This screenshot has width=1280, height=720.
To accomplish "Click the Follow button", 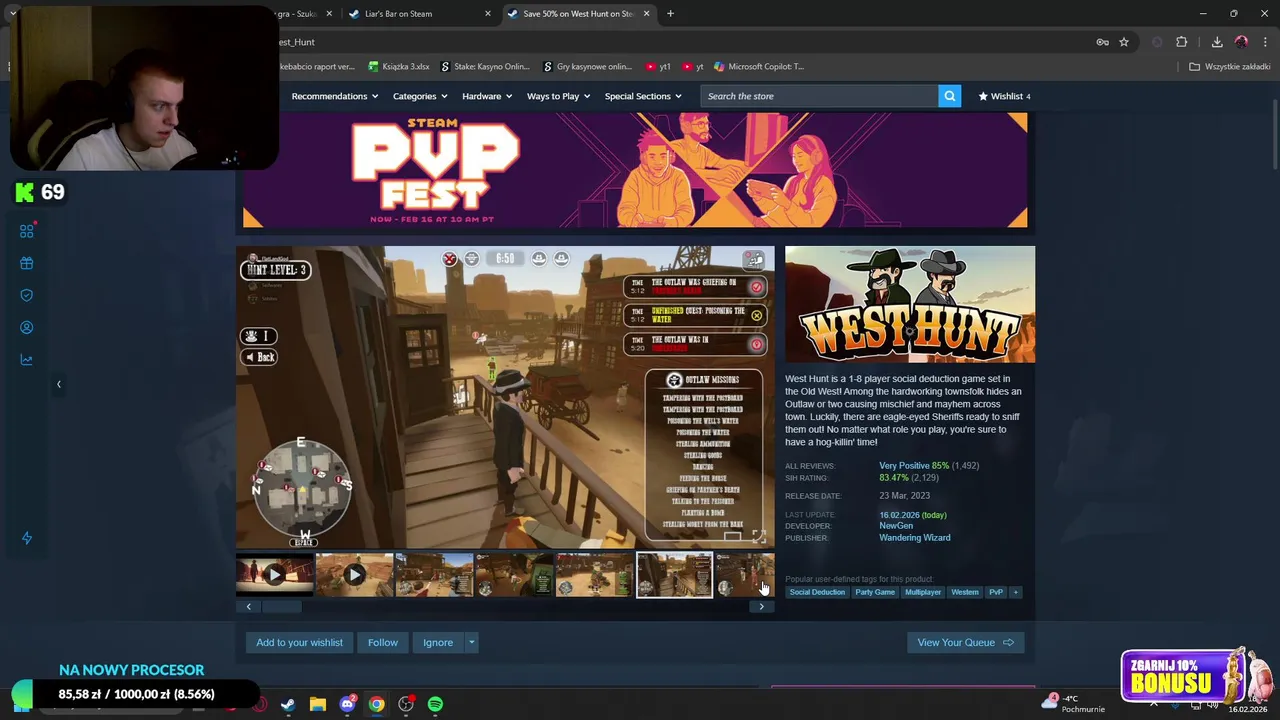I will click(382, 643).
